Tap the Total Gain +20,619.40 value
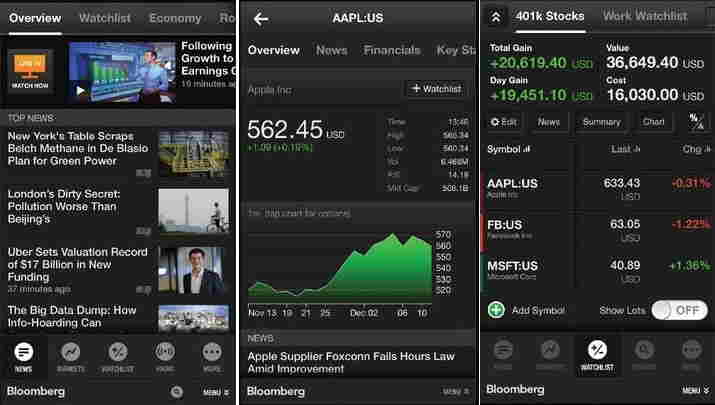The width and height of the screenshot is (715, 405). (541, 63)
